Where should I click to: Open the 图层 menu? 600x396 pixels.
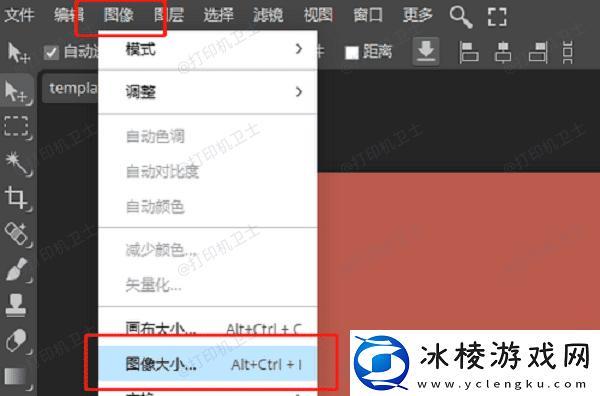click(x=169, y=15)
